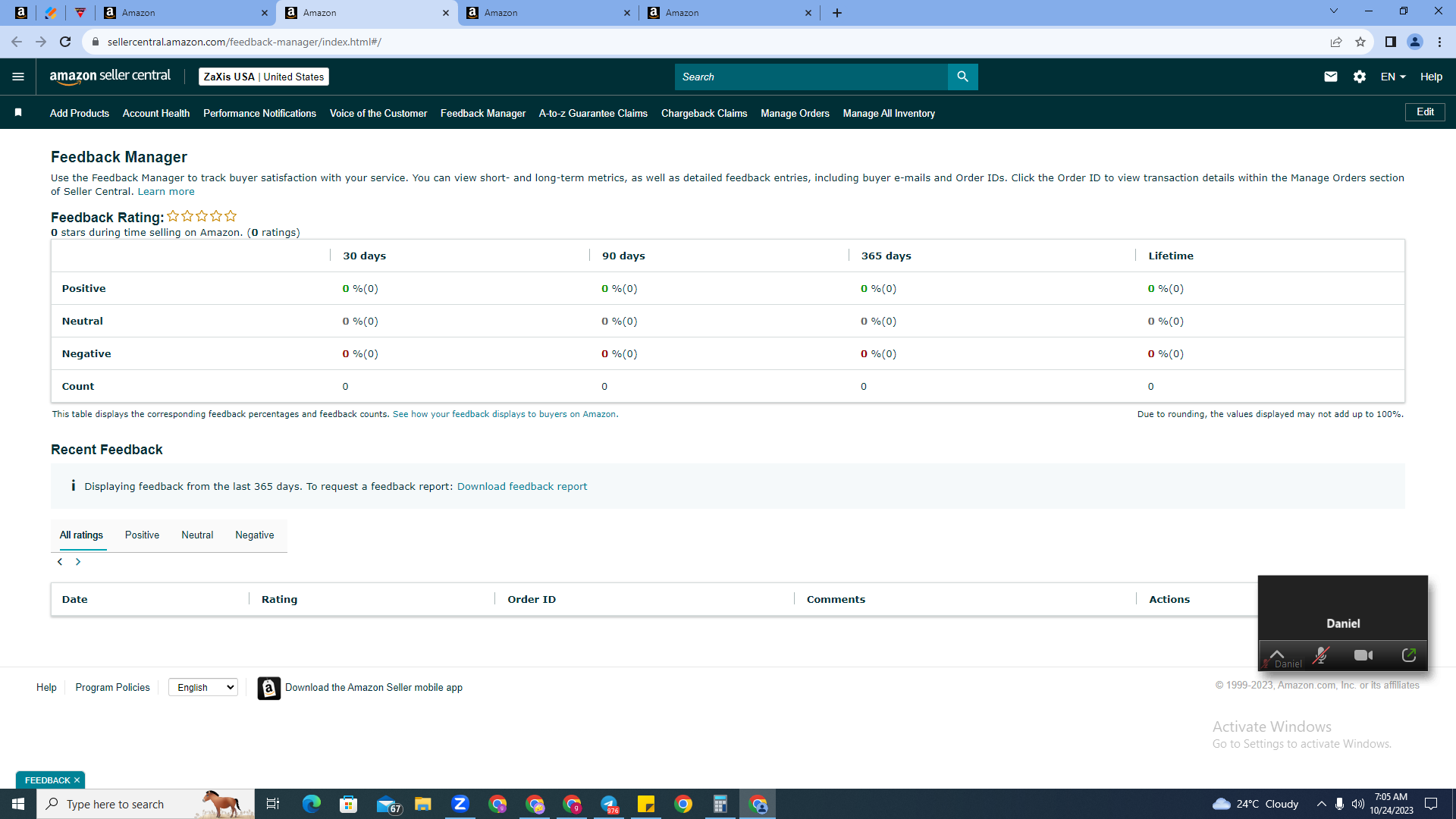Switch to the Negative tab
The height and width of the screenshot is (819, 1456).
click(255, 535)
